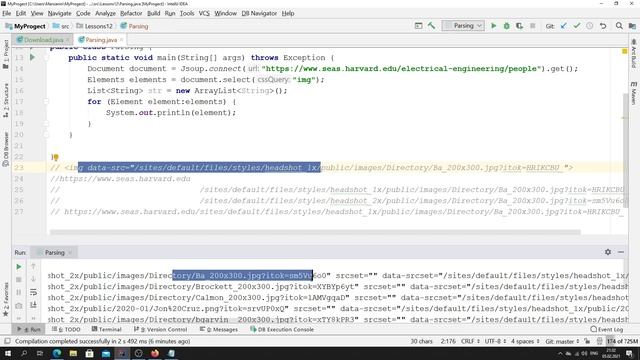
Task: Stop process in Run panel sidebar
Action: point(19,280)
